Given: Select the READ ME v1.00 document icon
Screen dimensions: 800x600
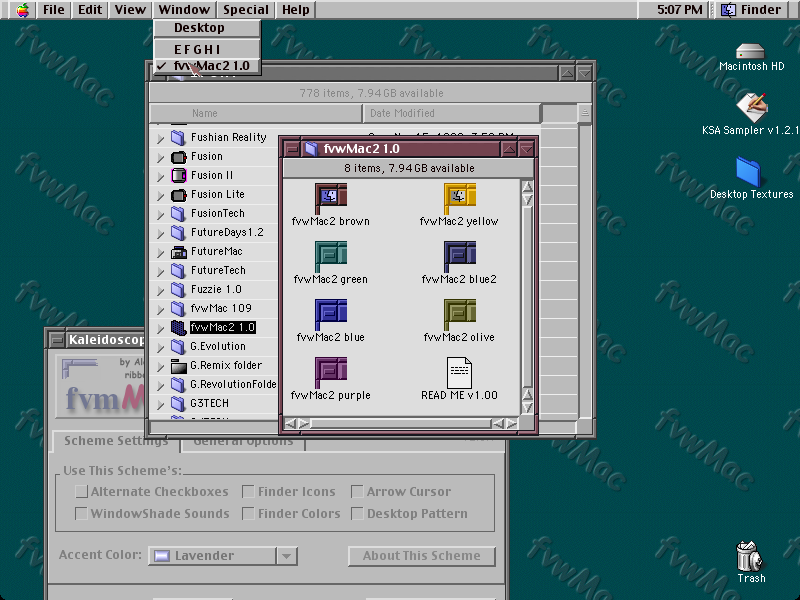Looking at the screenshot, I should (x=459, y=372).
